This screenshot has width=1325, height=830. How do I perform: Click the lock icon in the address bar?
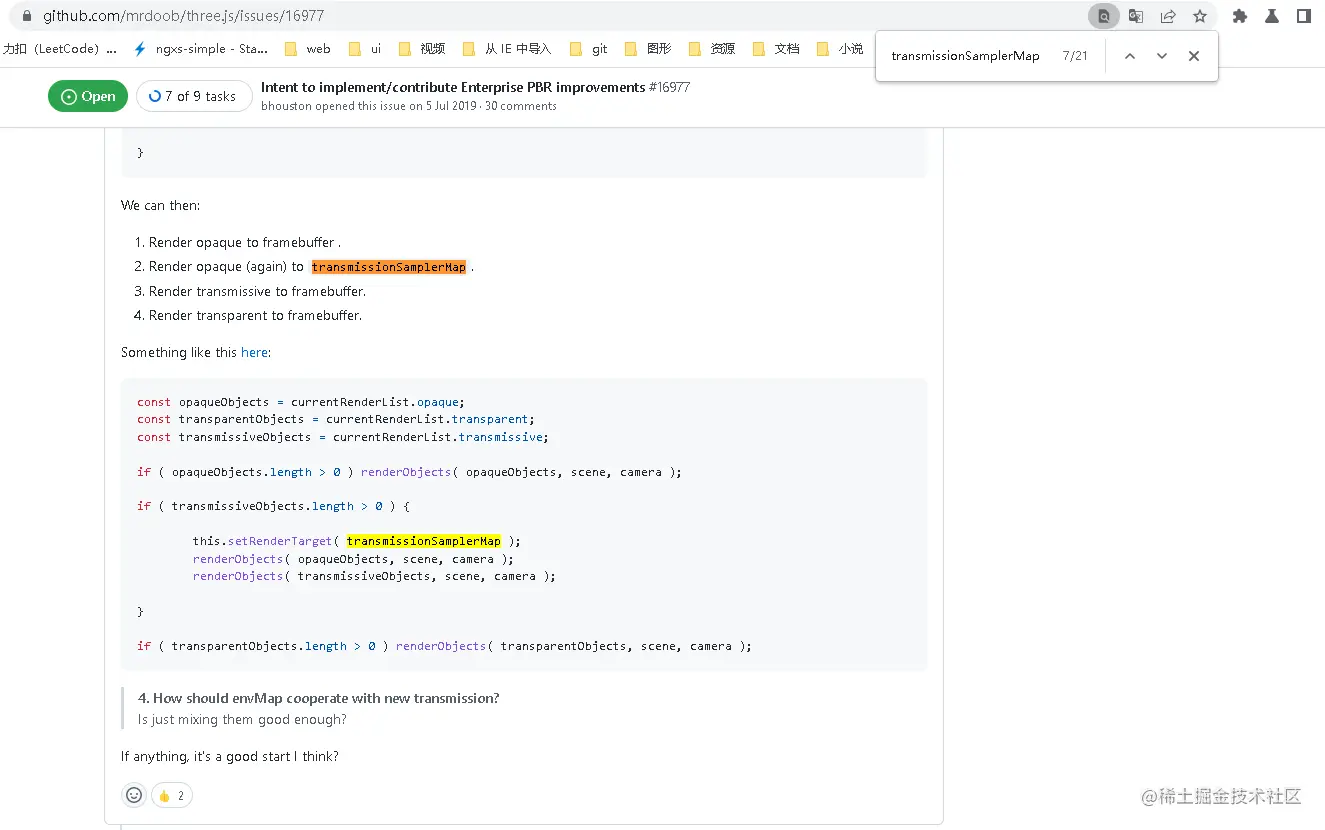(26, 16)
